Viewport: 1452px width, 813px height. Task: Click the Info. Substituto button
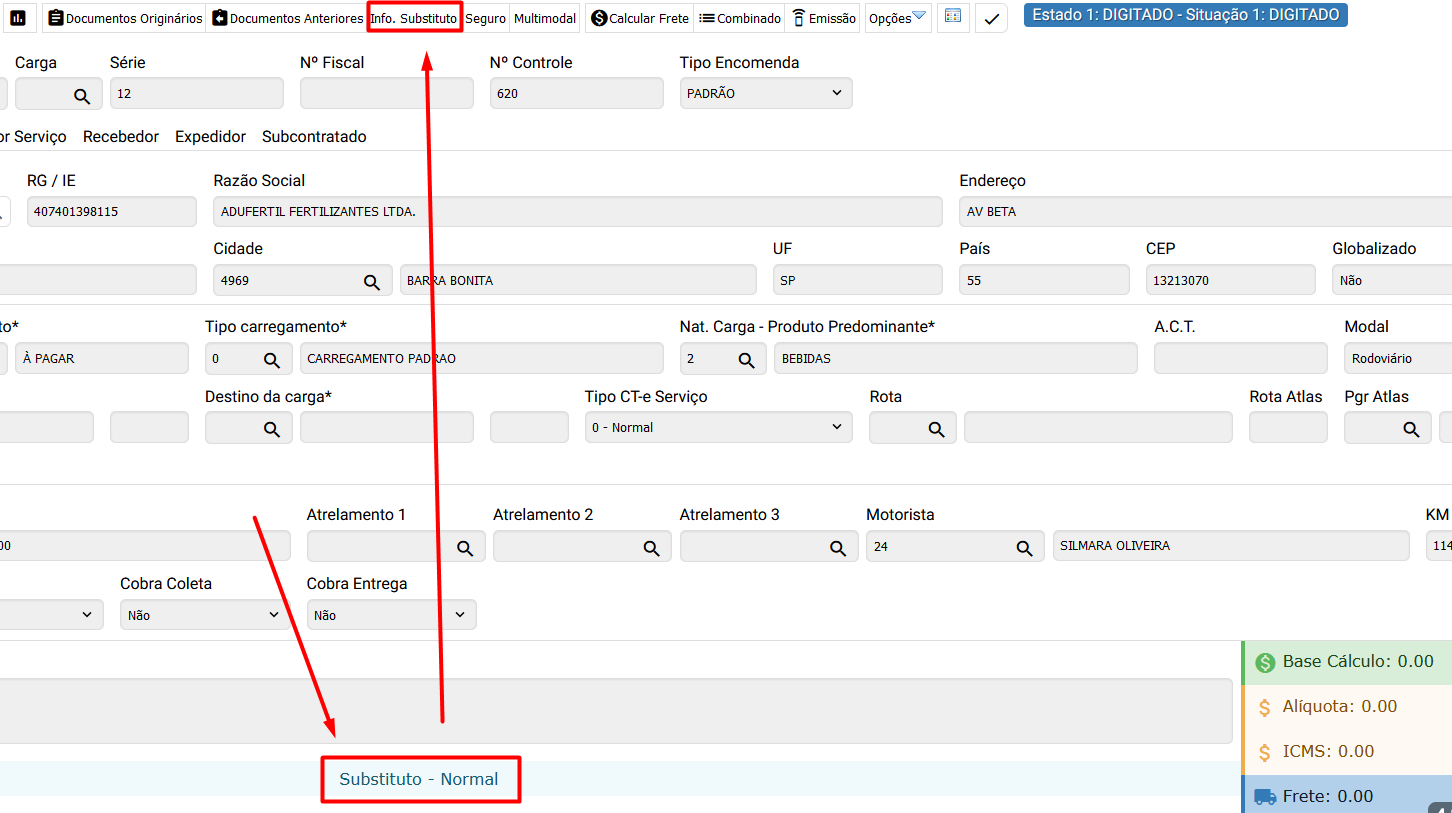tap(414, 18)
